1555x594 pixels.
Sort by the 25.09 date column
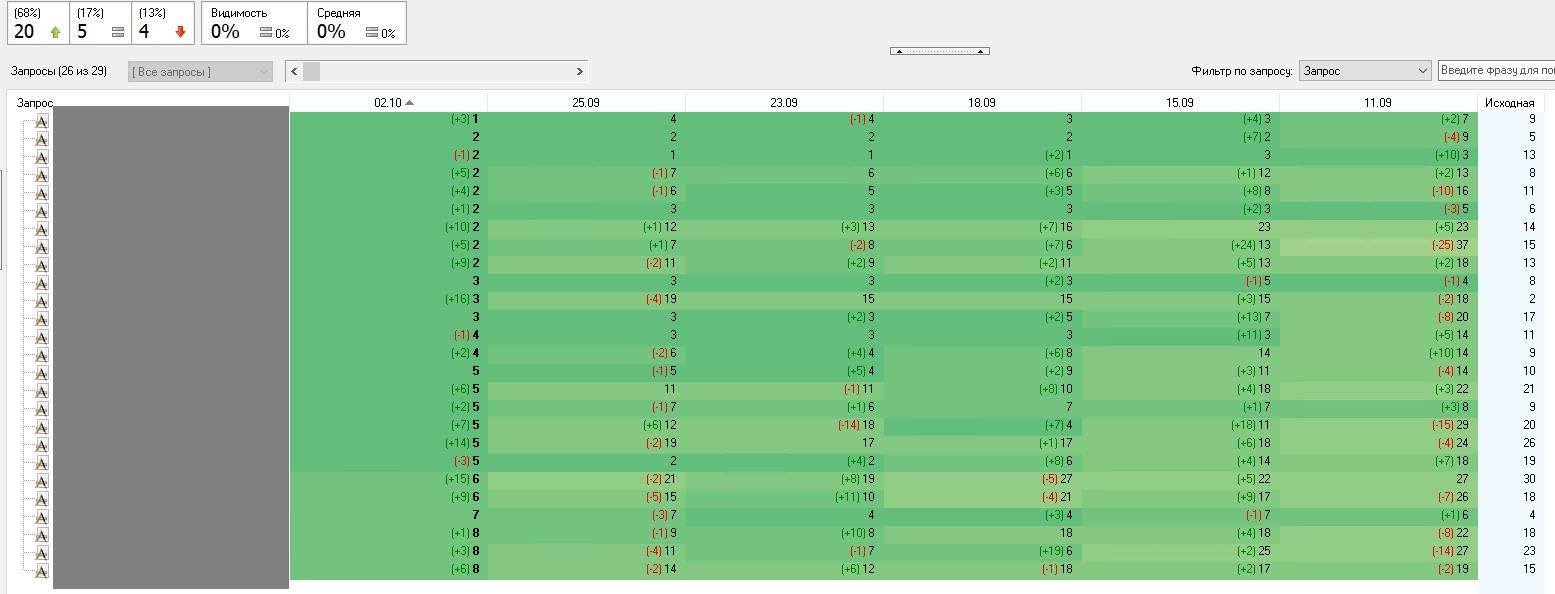click(586, 103)
